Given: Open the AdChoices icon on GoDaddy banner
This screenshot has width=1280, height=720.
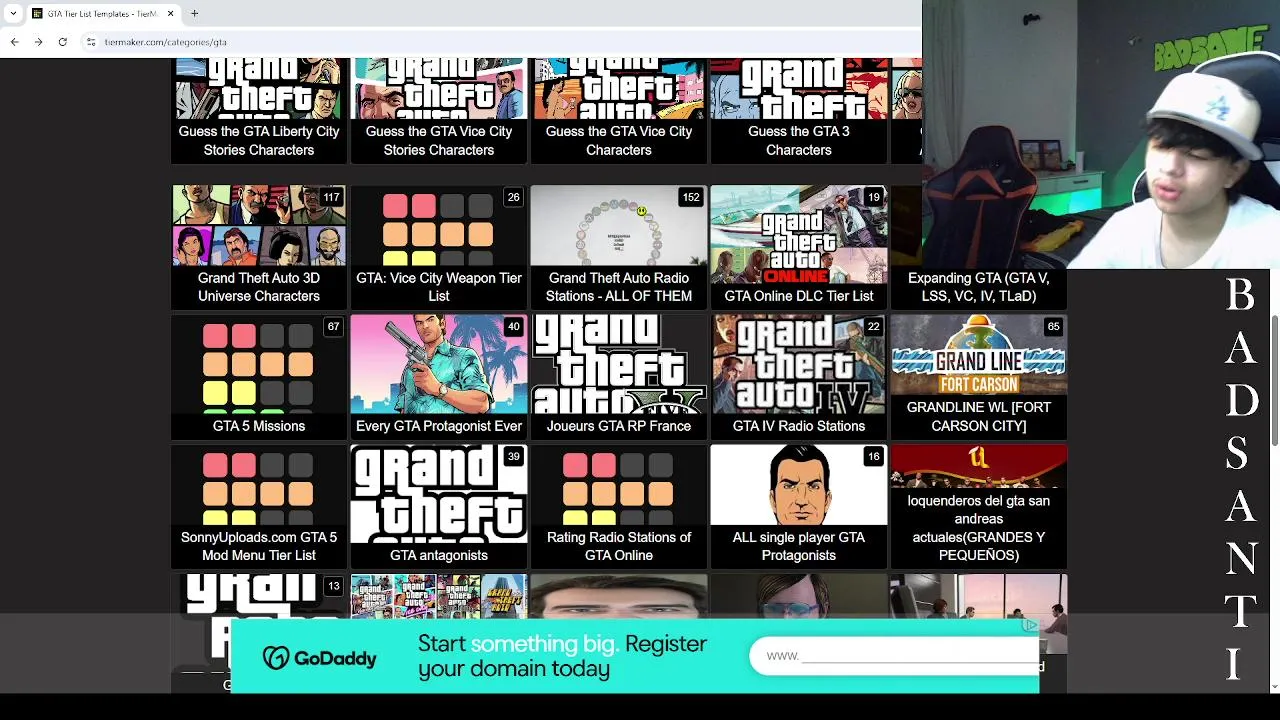Looking at the screenshot, I should coord(1030,625).
